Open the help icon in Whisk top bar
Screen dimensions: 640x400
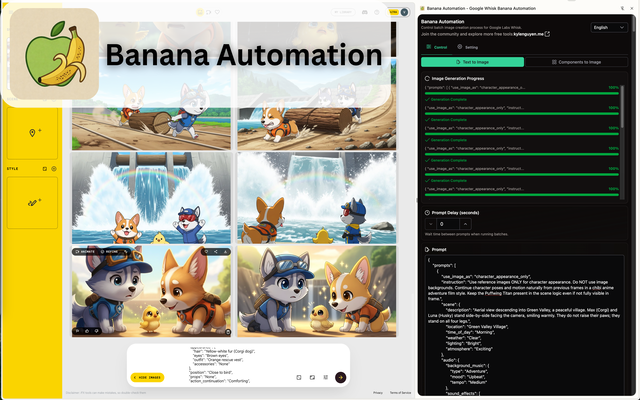[x=377, y=12]
